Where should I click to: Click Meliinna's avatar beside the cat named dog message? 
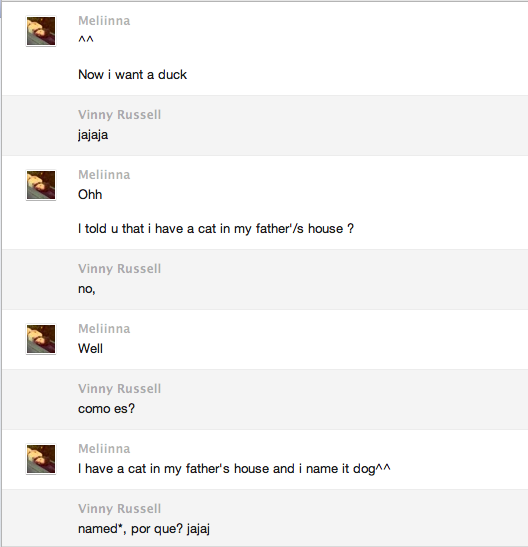(41, 459)
